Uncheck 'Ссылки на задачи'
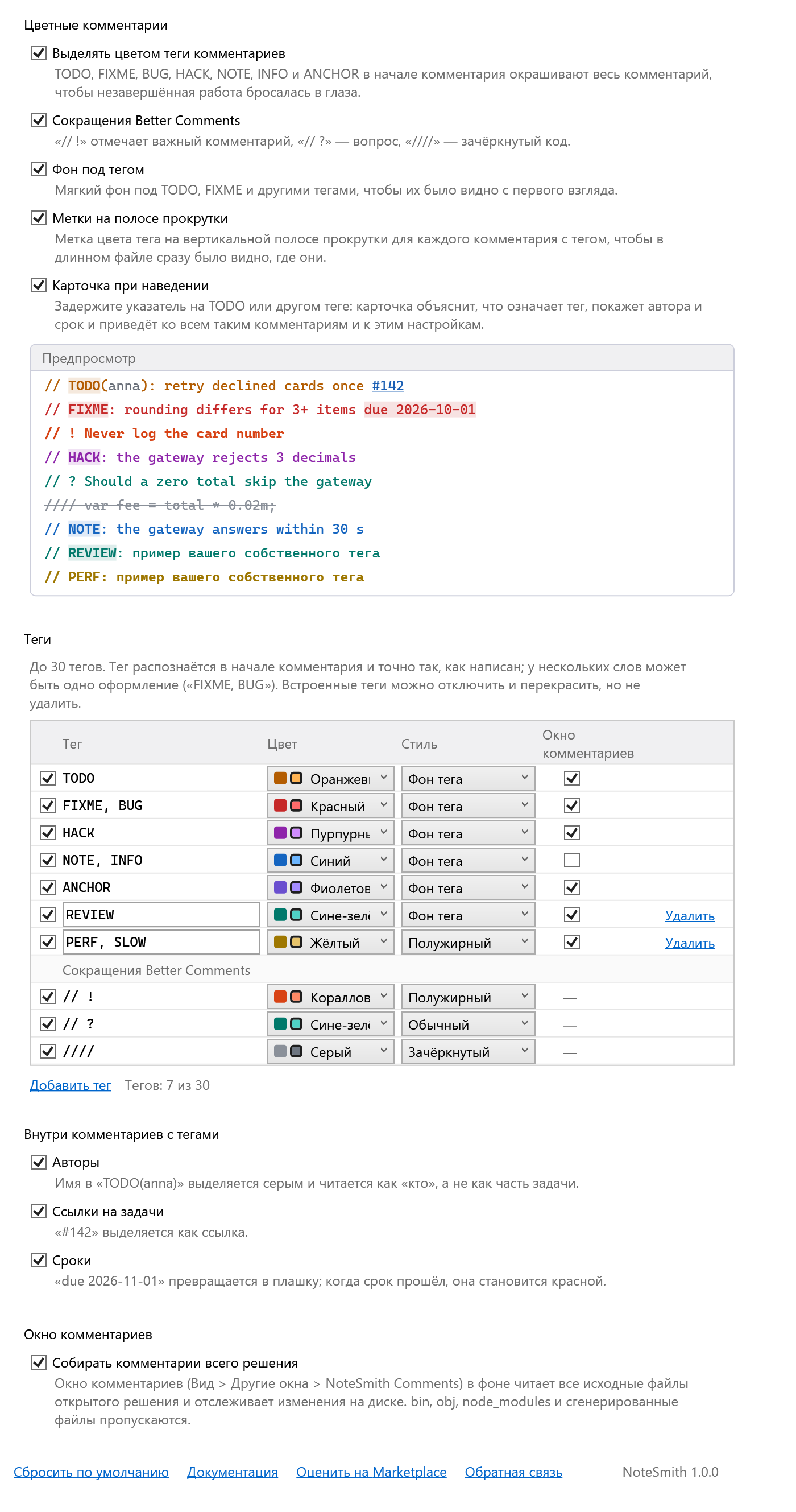Screen dimensions: 796x1512 (39, 1212)
